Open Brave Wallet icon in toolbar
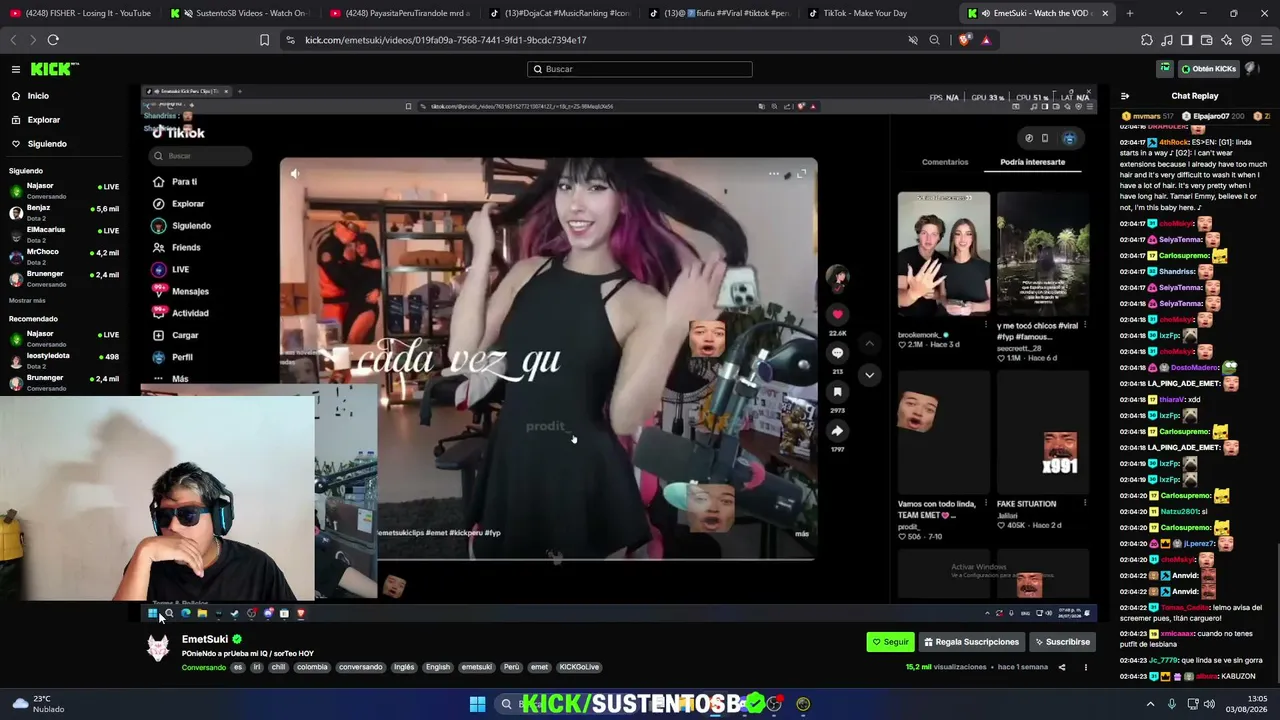Image resolution: width=1280 pixels, height=720 pixels. [x=1206, y=40]
